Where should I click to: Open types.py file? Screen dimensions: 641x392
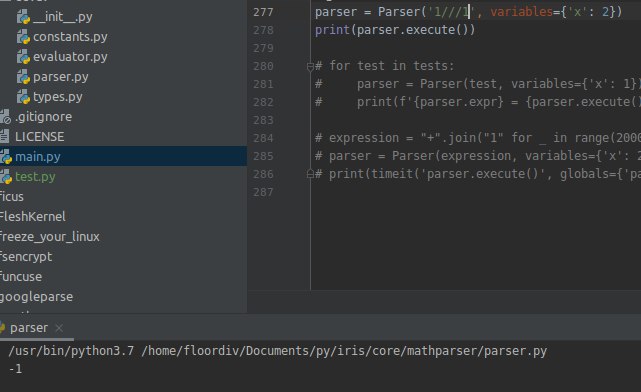click(x=57, y=97)
